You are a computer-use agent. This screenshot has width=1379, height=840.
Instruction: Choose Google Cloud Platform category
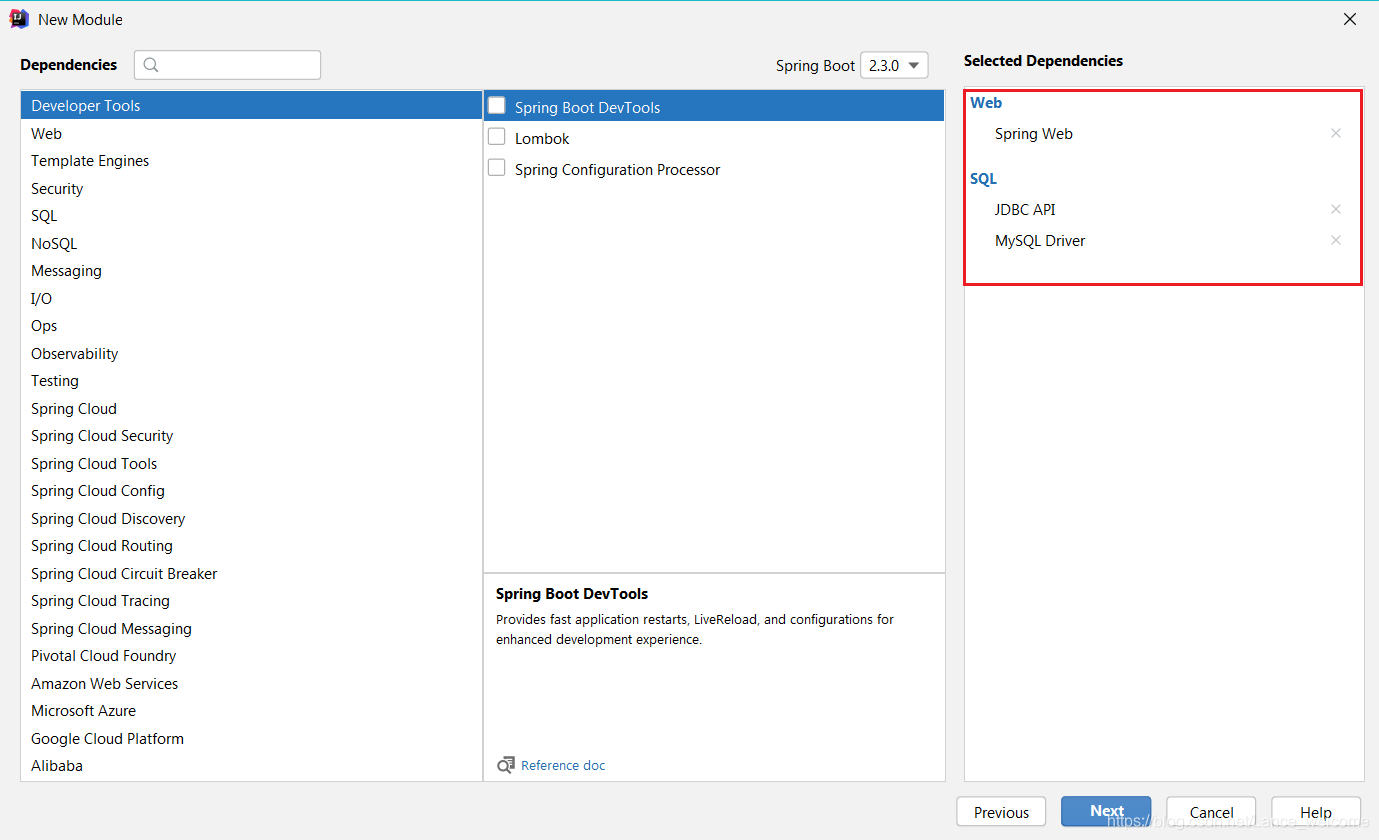(x=251, y=738)
